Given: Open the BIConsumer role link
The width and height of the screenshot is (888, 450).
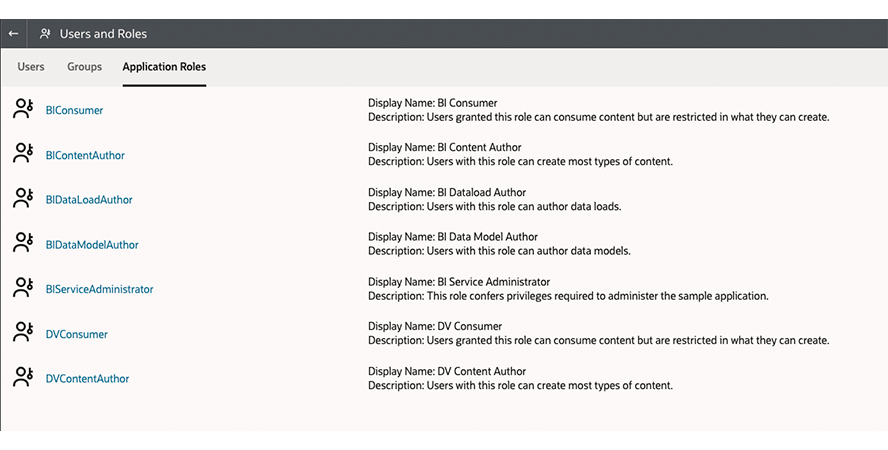Looking at the screenshot, I should tap(74, 110).
